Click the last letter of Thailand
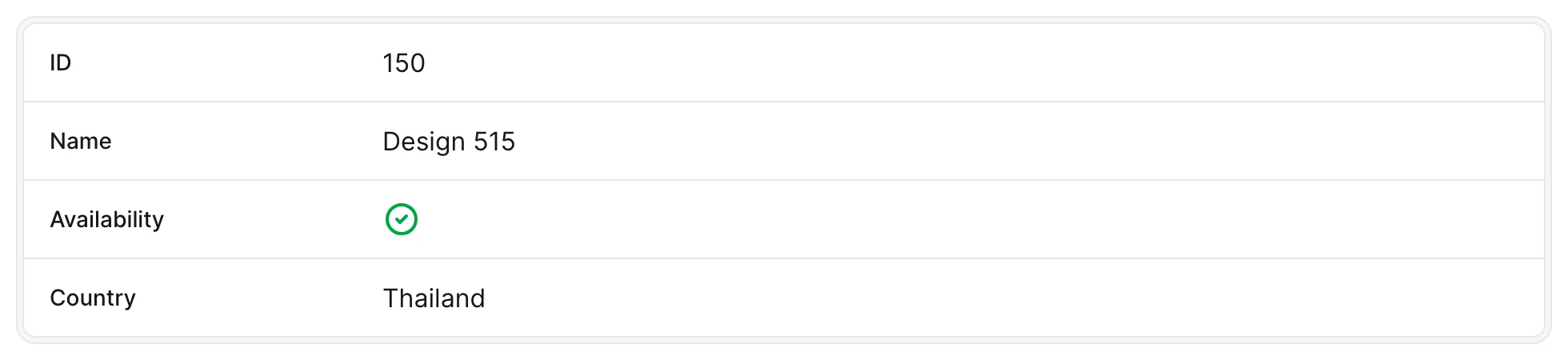Screen dimensions: 1568x360 point(478,298)
